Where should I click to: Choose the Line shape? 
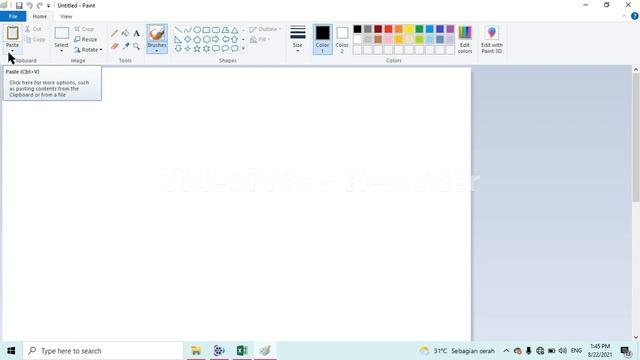click(178, 30)
